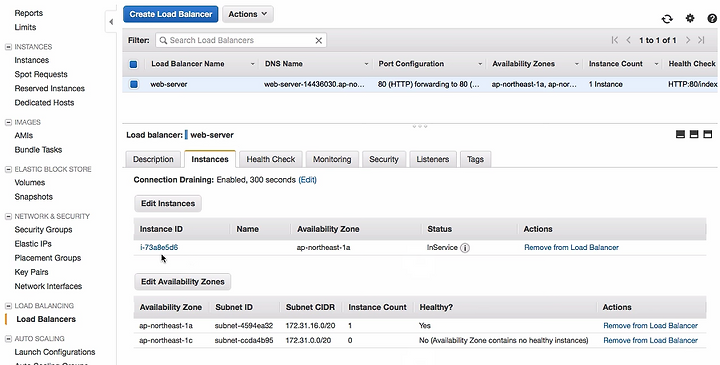Show InService status info icon

465,248
